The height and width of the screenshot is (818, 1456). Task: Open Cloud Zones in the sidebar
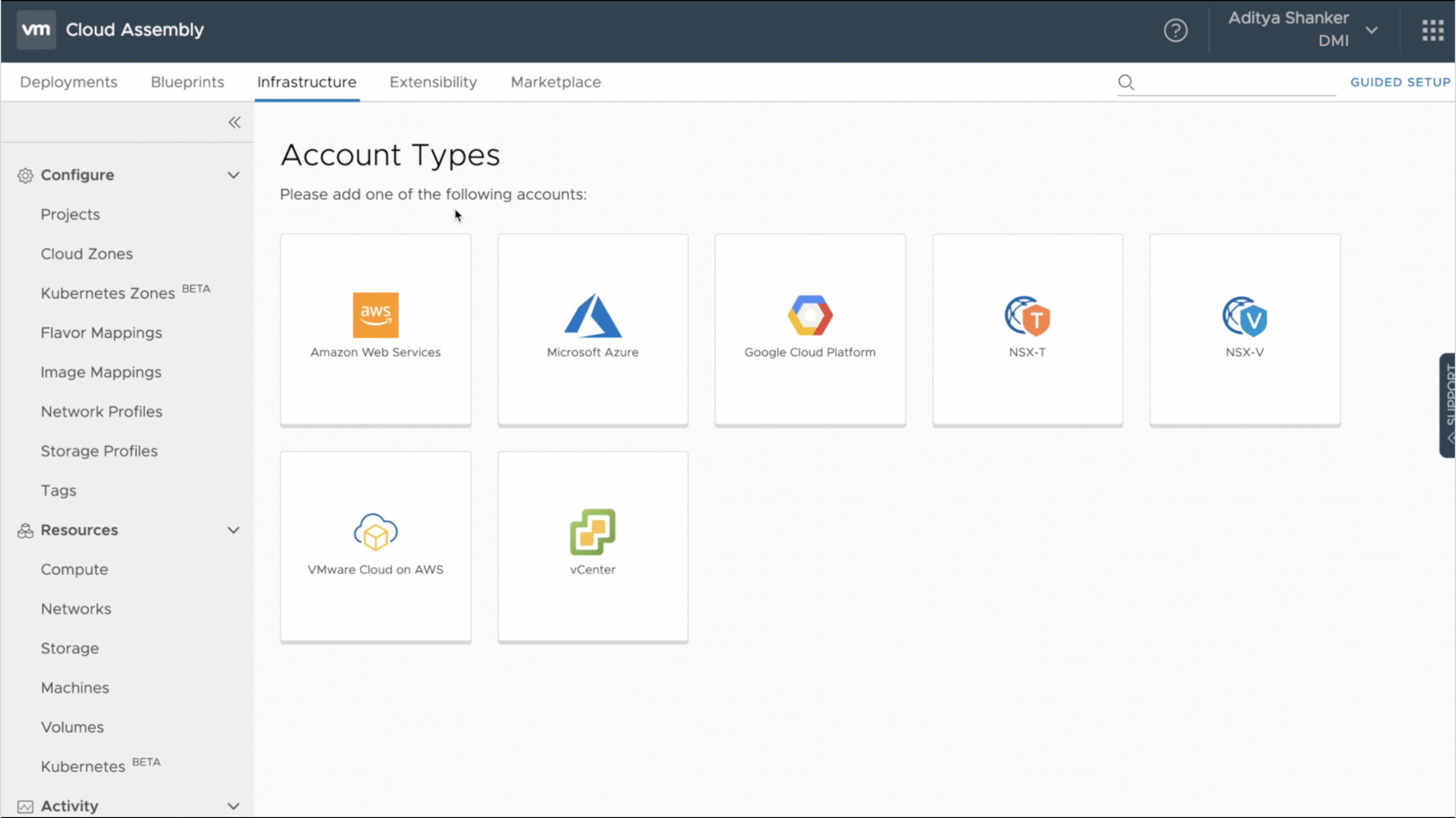pyautogui.click(x=86, y=254)
